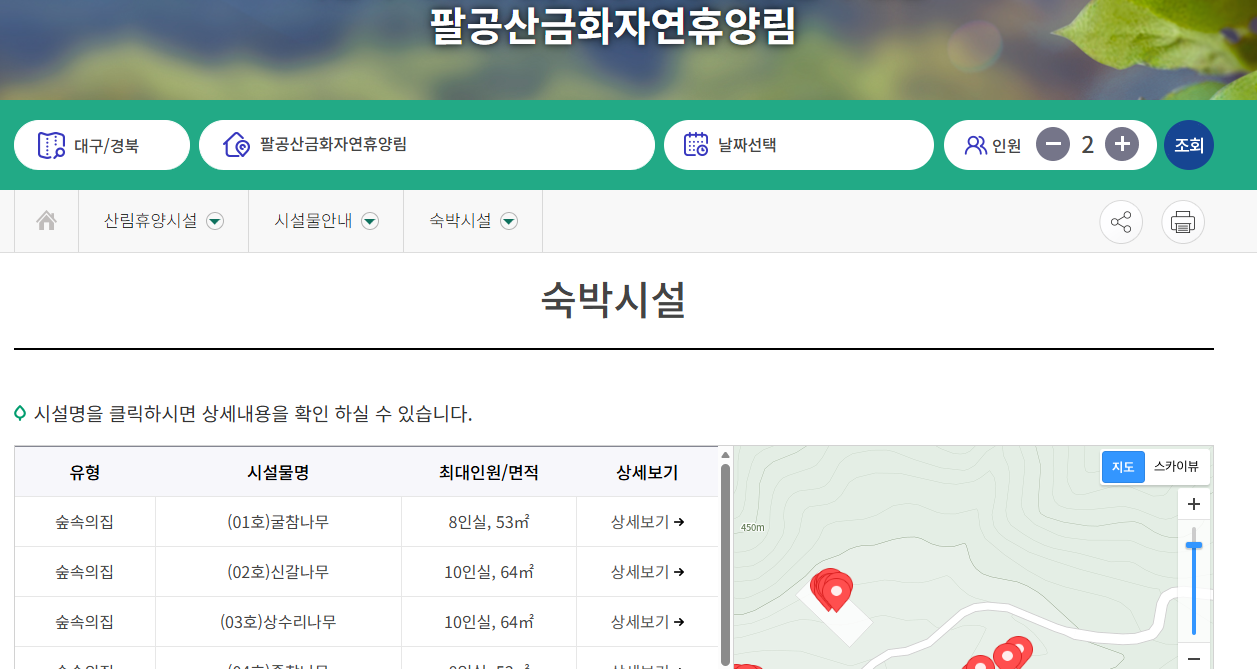Click arrow next to 숙박시설 menu
This screenshot has height=669, width=1257.
point(509,222)
